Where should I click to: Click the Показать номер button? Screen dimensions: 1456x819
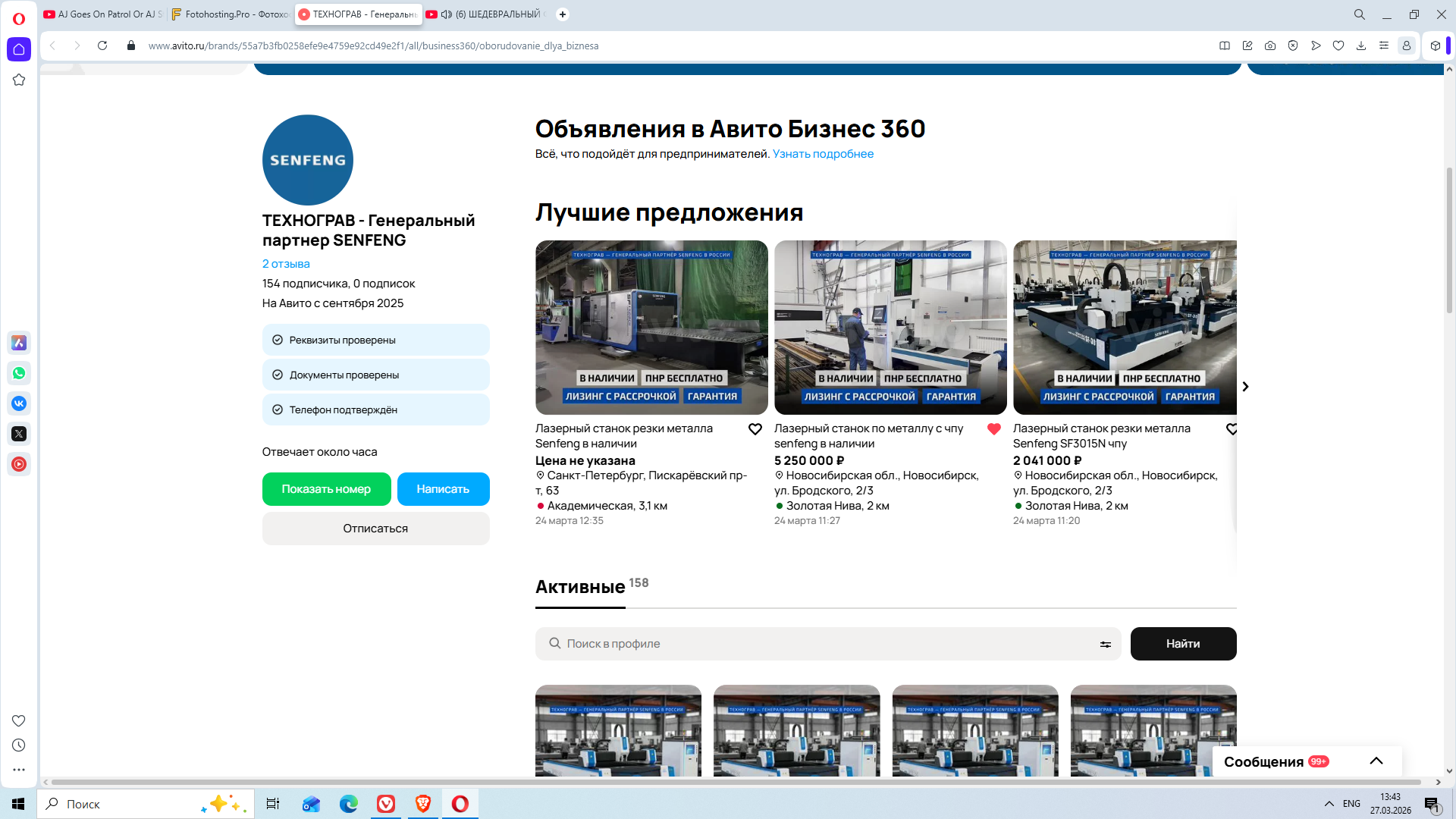pyautogui.click(x=326, y=489)
